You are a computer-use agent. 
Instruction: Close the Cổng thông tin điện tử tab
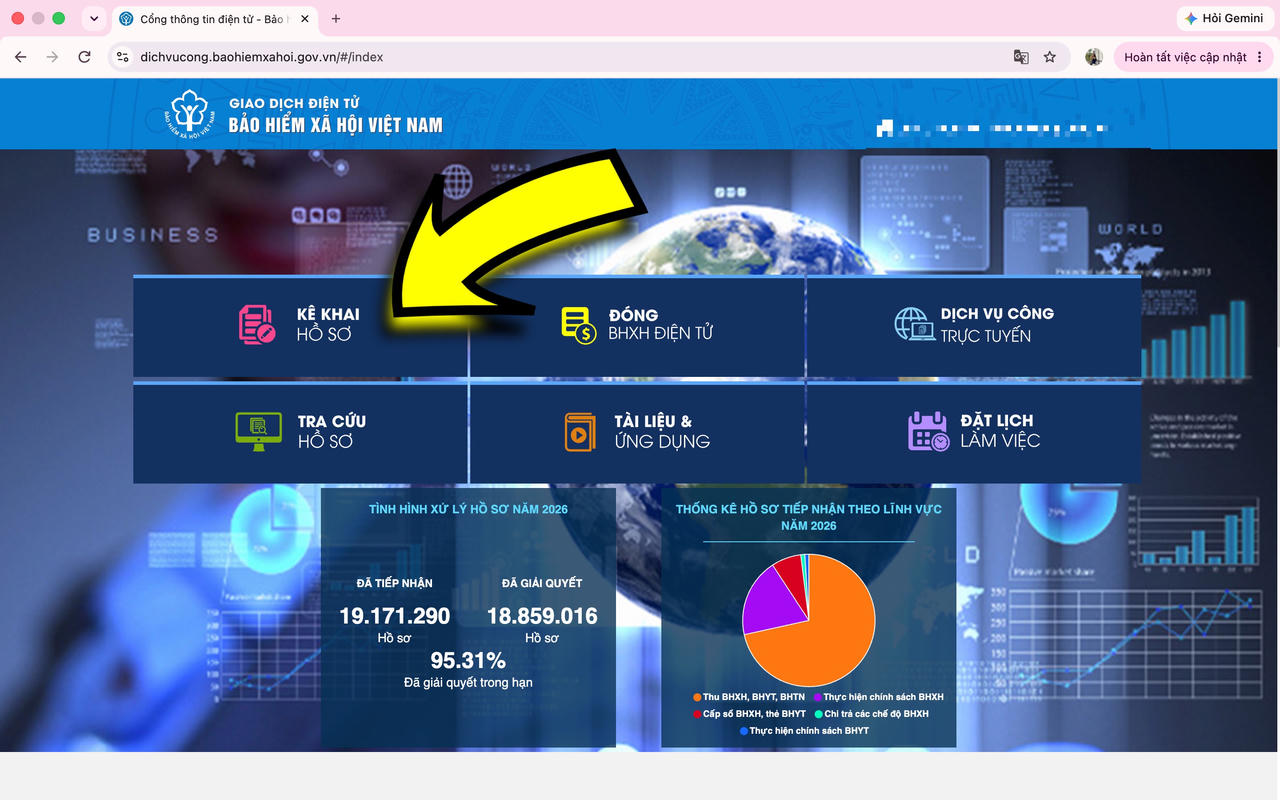304,19
